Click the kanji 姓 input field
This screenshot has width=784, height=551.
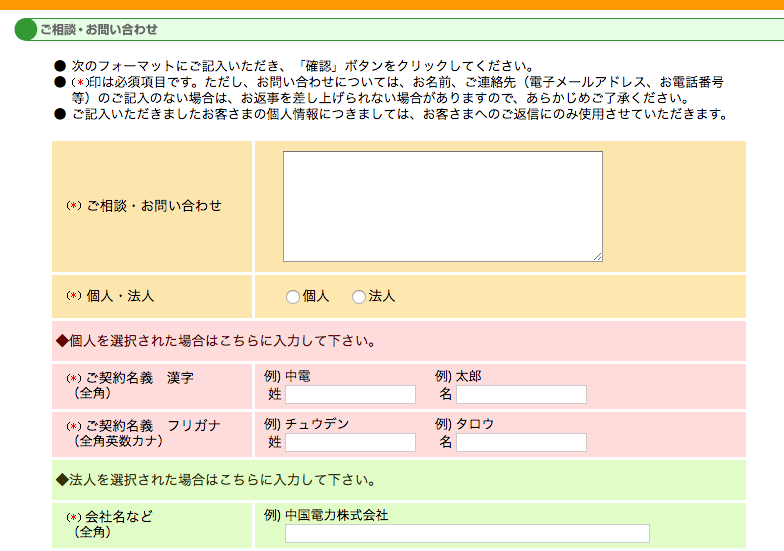point(350,395)
